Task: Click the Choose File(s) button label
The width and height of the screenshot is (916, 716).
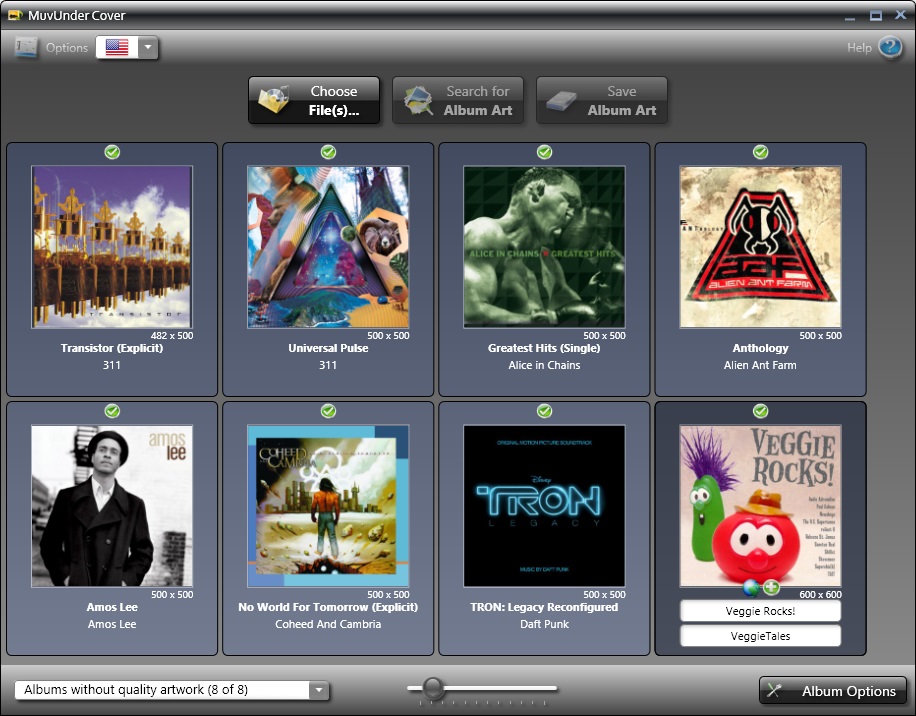Action: click(333, 101)
